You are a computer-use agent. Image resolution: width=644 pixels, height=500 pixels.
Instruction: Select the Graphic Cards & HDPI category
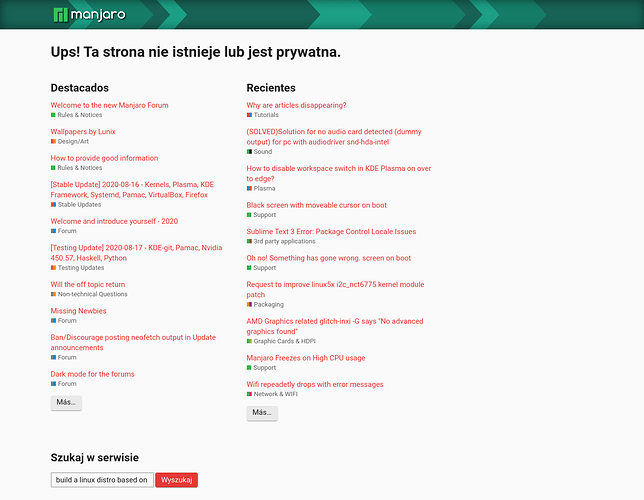(281, 341)
